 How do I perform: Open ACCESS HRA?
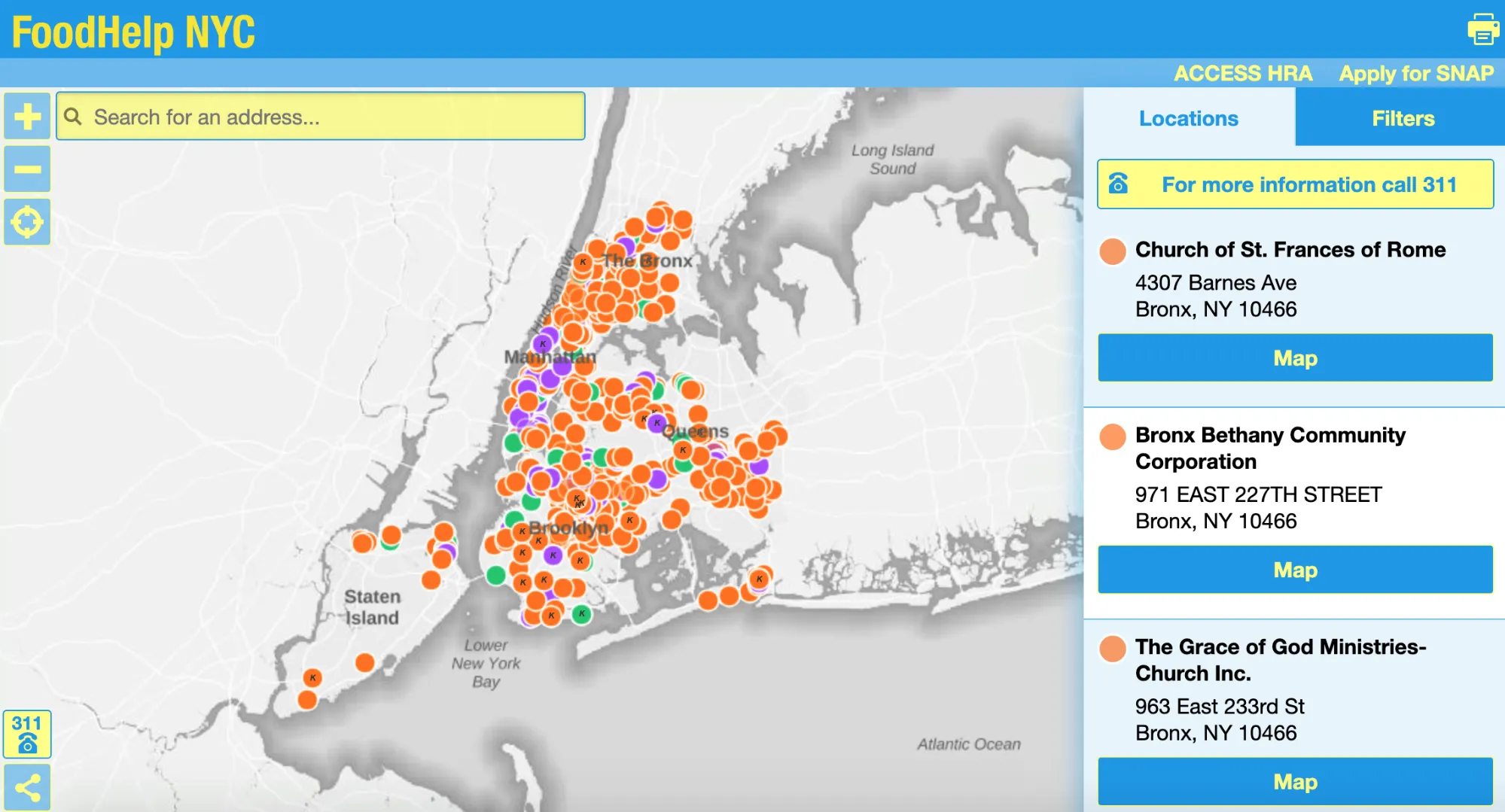click(1242, 73)
